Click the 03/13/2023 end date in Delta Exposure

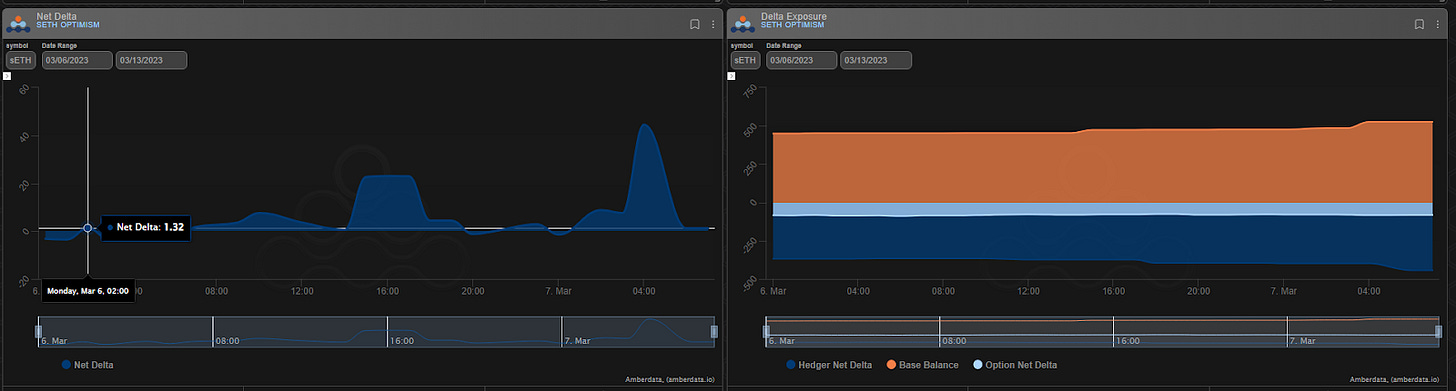pyautogui.click(x=876, y=60)
